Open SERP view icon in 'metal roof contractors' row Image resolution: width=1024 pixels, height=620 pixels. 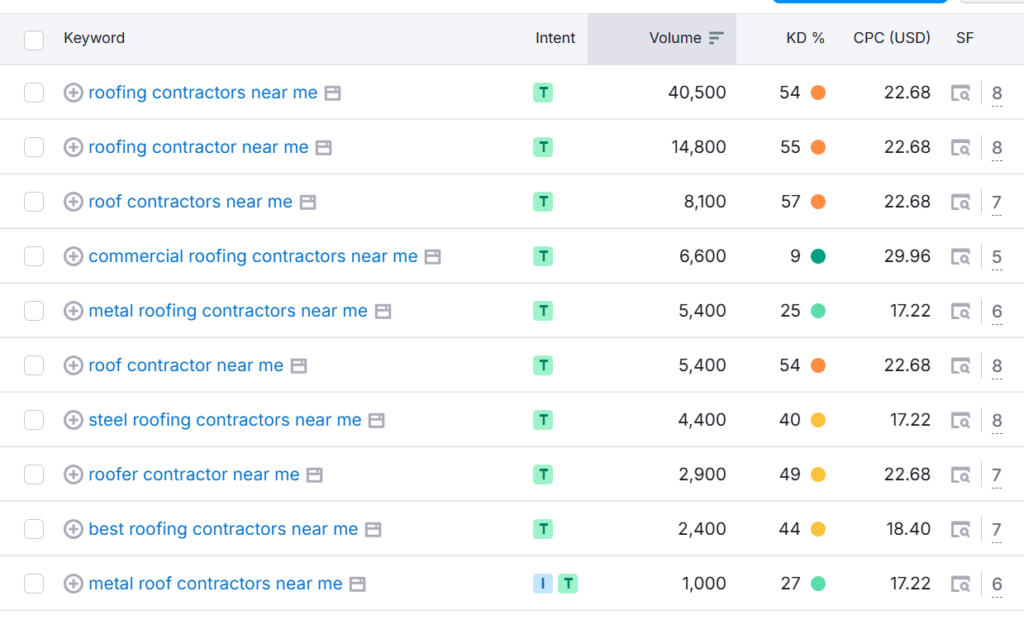pyautogui.click(x=961, y=585)
